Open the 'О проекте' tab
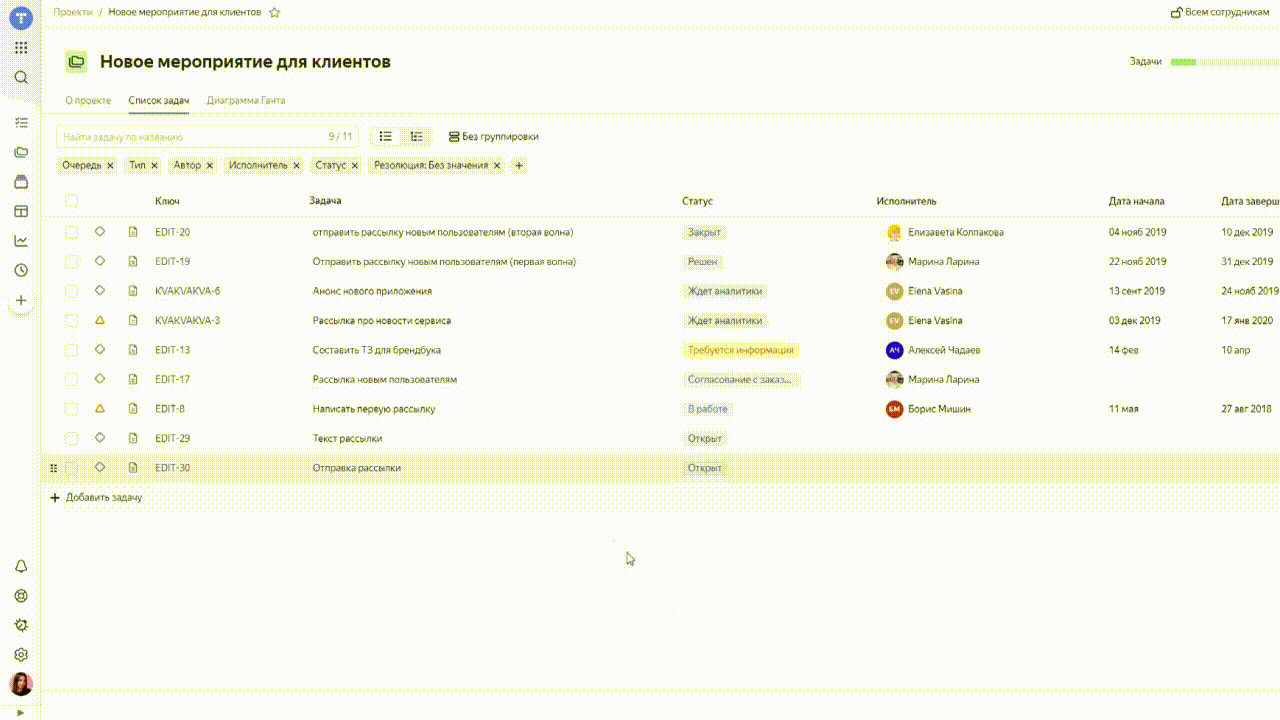Image resolution: width=1280 pixels, height=720 pixels. (x=88, y=101)
